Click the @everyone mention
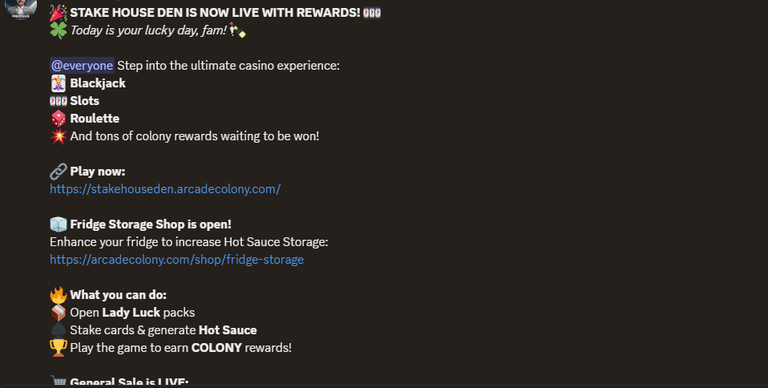The height and width of the screenshot is (388, 768). [82, 66]
